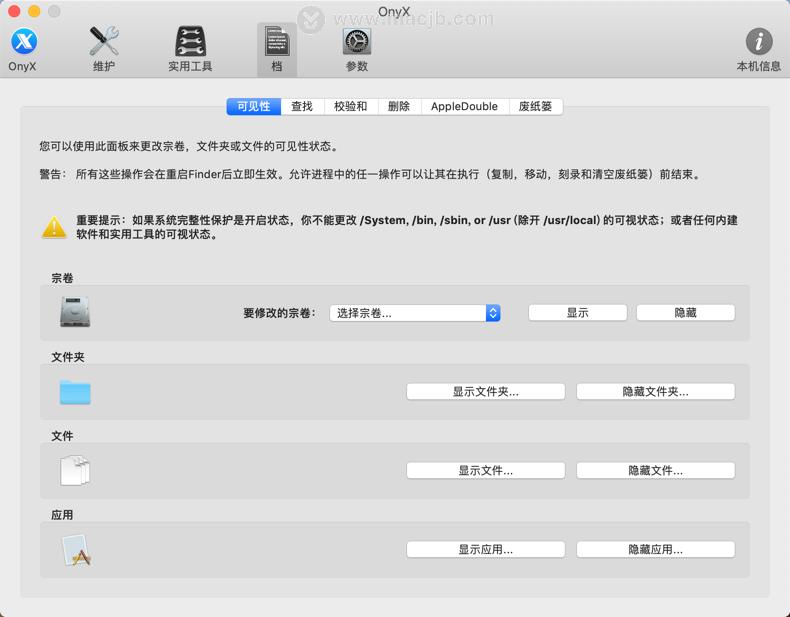Switch to the 删除 tab
Image resolution: width=790 pixels, height=617 pixels.
point(399,106)
